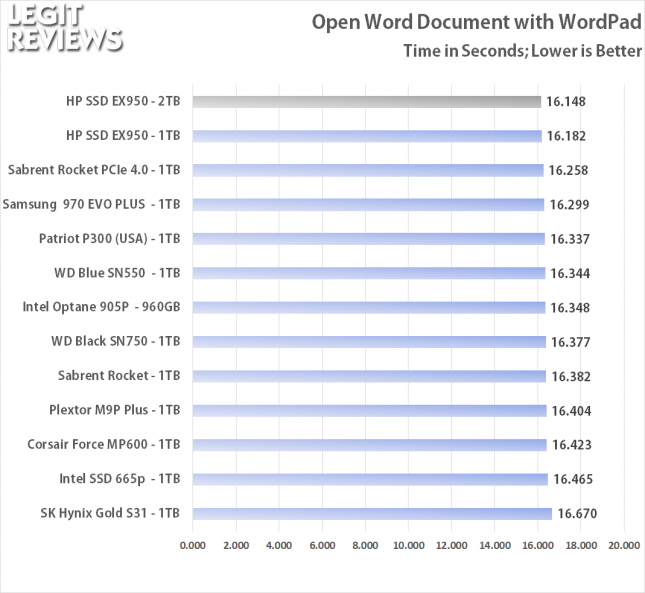Image resolution: width=645 pixels, height=593 pixels.
Task: Click the SK Hynix Gold S31 bar
Action: point(372,514)
